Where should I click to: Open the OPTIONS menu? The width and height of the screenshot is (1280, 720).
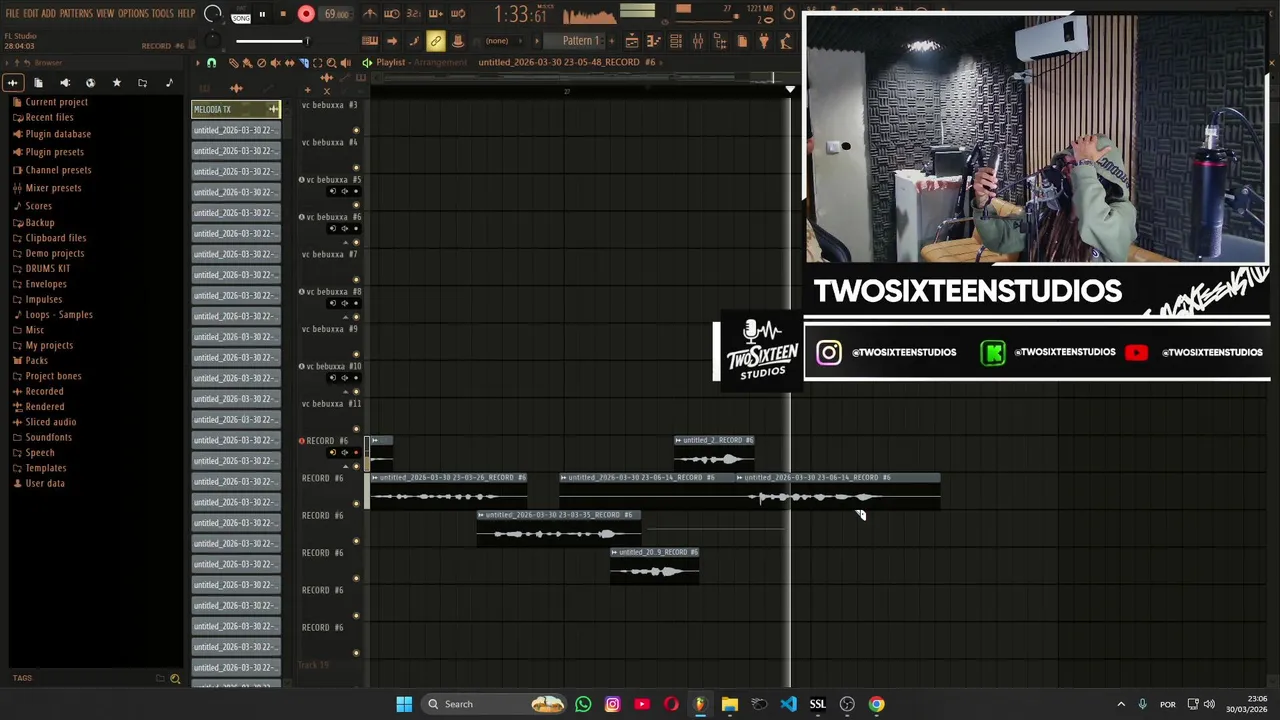(x=133, y=14)
